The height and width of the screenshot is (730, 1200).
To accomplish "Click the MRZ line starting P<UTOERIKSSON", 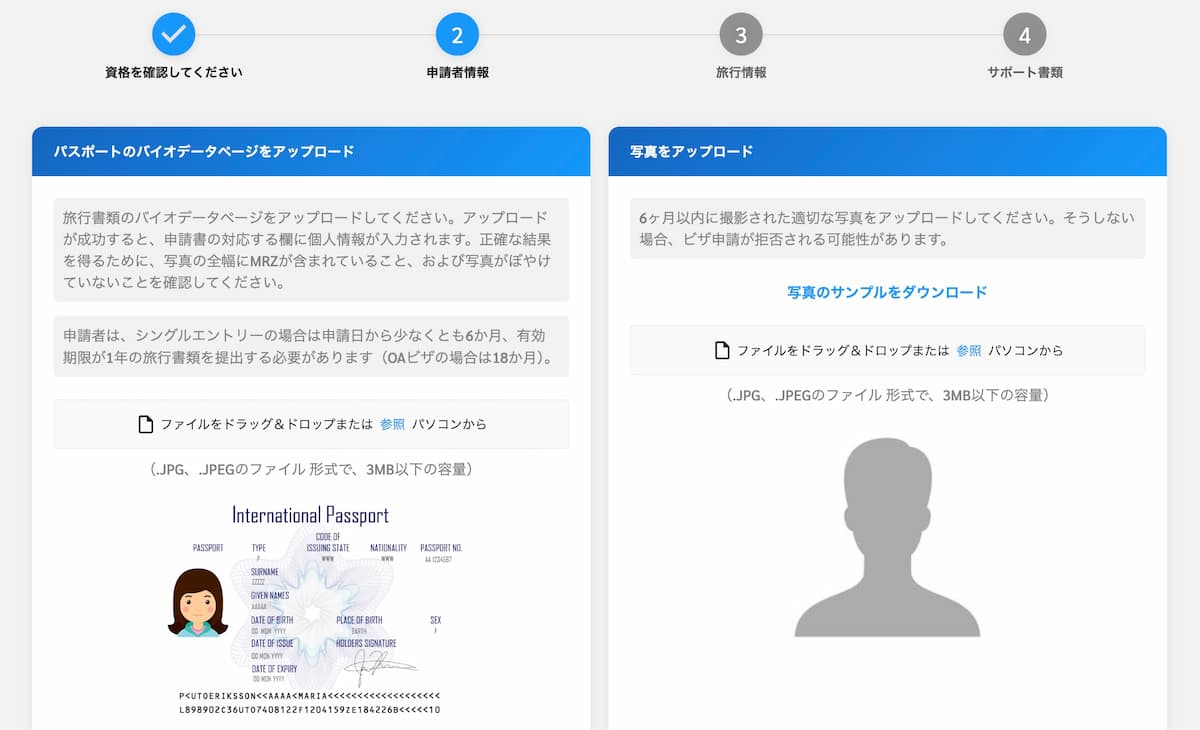I will pyautogui.click(x=309, y=695).
